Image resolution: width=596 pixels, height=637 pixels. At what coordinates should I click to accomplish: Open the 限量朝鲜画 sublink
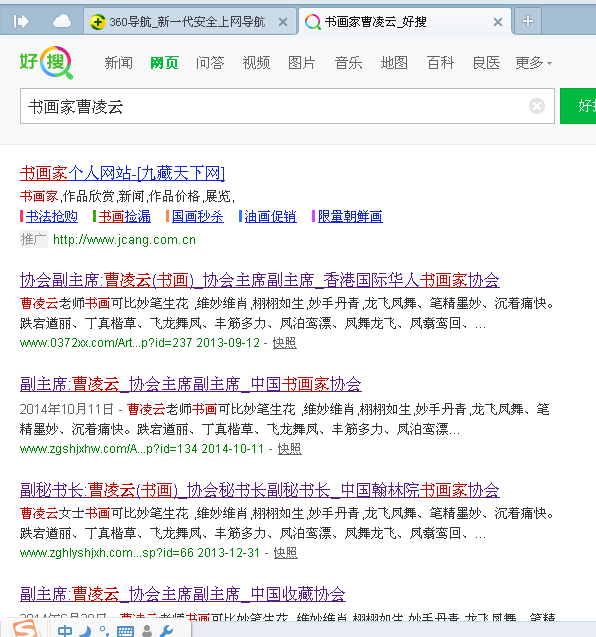[350, 216]
